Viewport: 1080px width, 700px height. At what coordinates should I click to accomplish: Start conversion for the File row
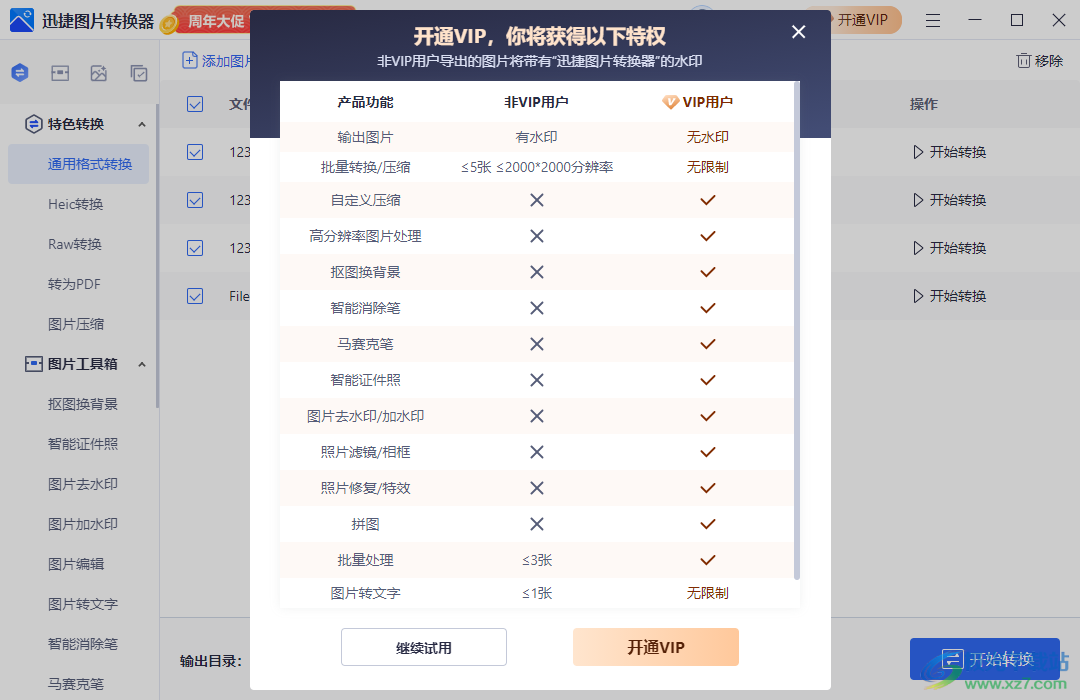coord(950,296)
